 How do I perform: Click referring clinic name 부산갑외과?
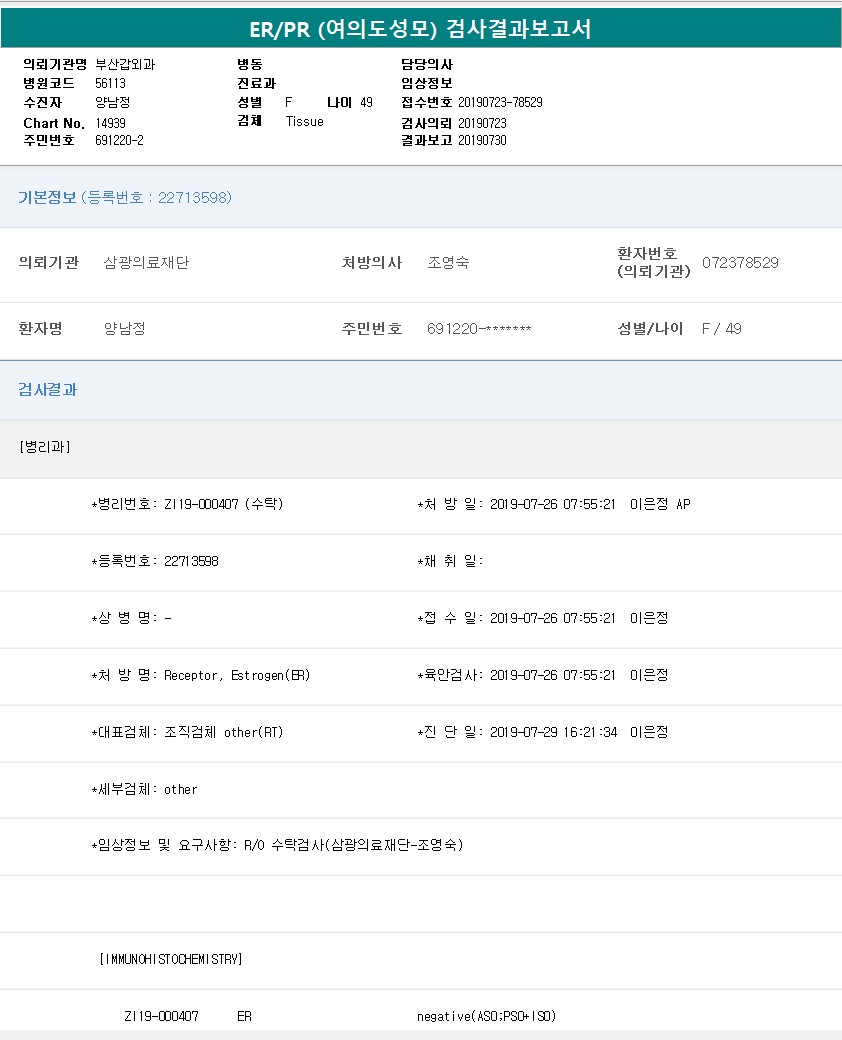click(125, 65)
